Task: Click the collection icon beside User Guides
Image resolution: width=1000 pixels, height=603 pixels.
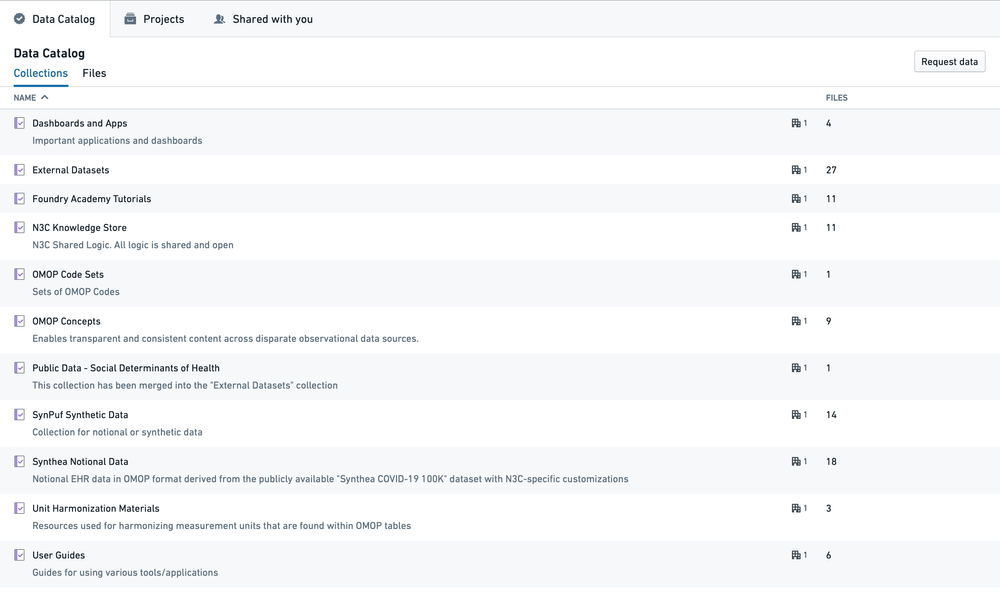Action: coord(20,555)
